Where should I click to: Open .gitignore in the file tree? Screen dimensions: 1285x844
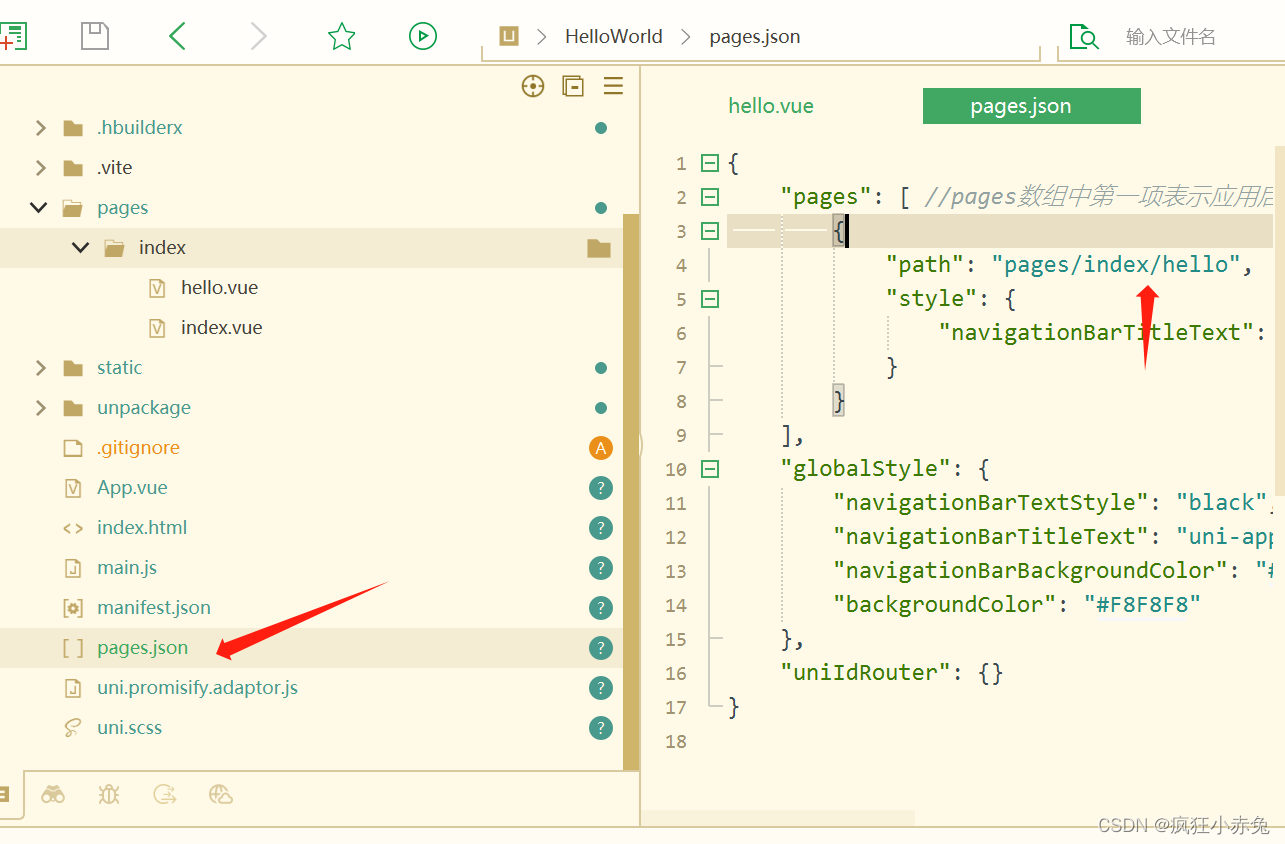(138, 448)
